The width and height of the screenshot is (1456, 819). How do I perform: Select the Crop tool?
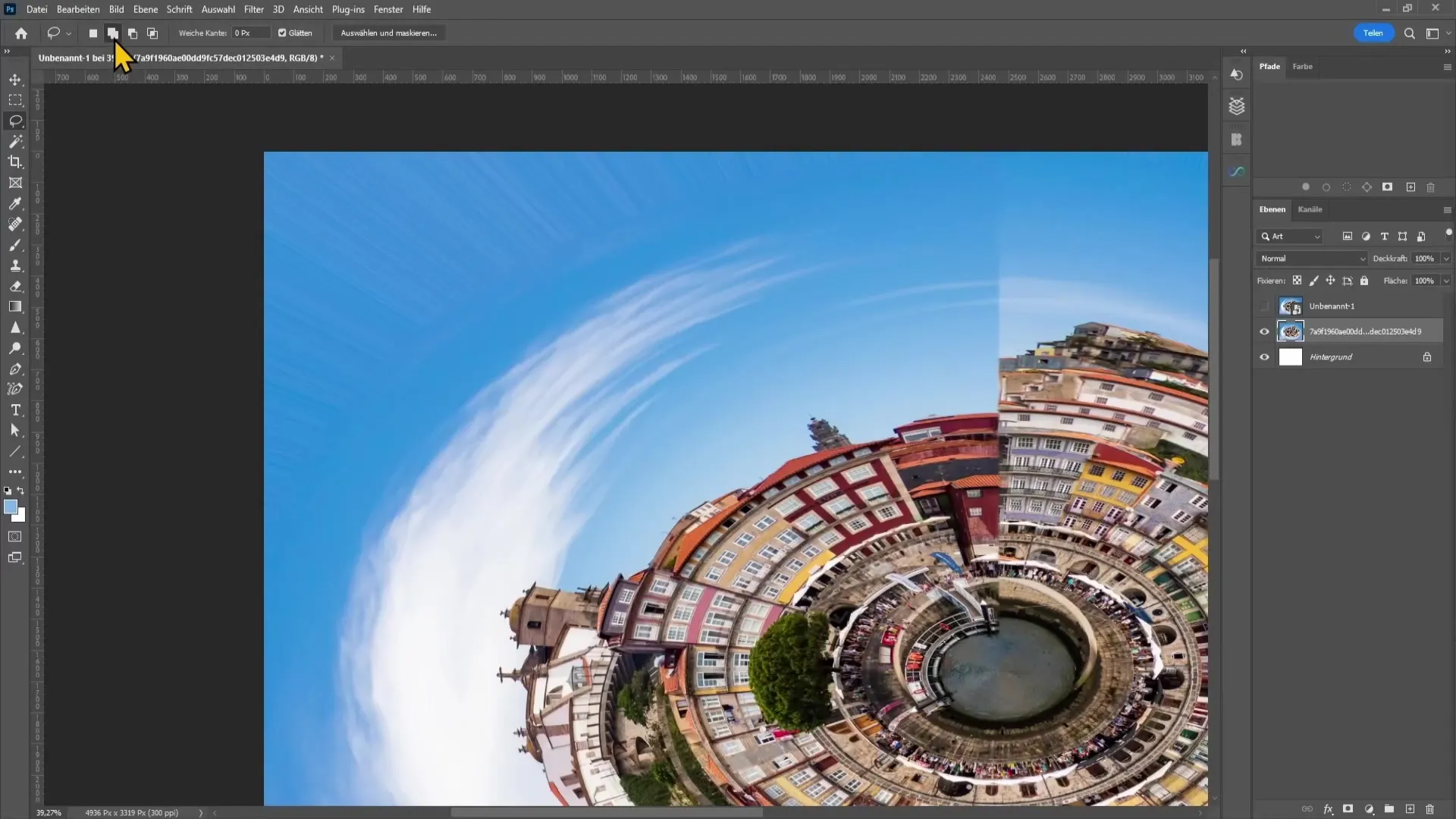(x=15, y=162)
